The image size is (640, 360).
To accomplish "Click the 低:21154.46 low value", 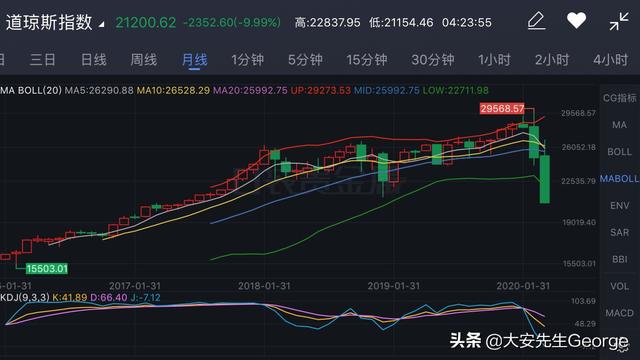I will pyautogui.click(x=401, y=22).
